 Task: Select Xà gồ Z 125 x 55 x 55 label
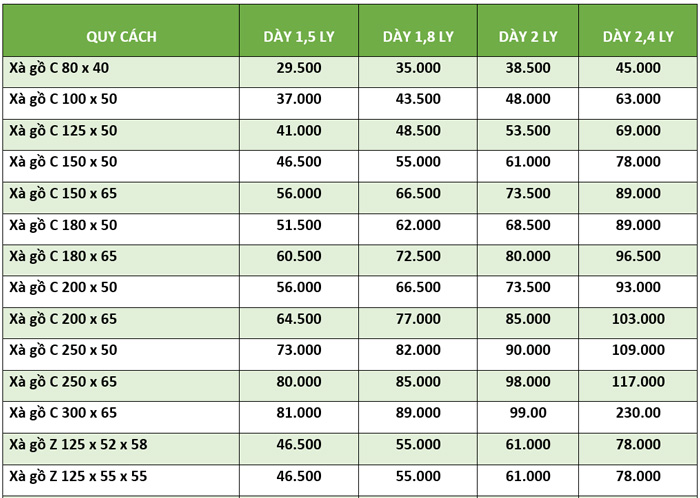pos(78,476)
